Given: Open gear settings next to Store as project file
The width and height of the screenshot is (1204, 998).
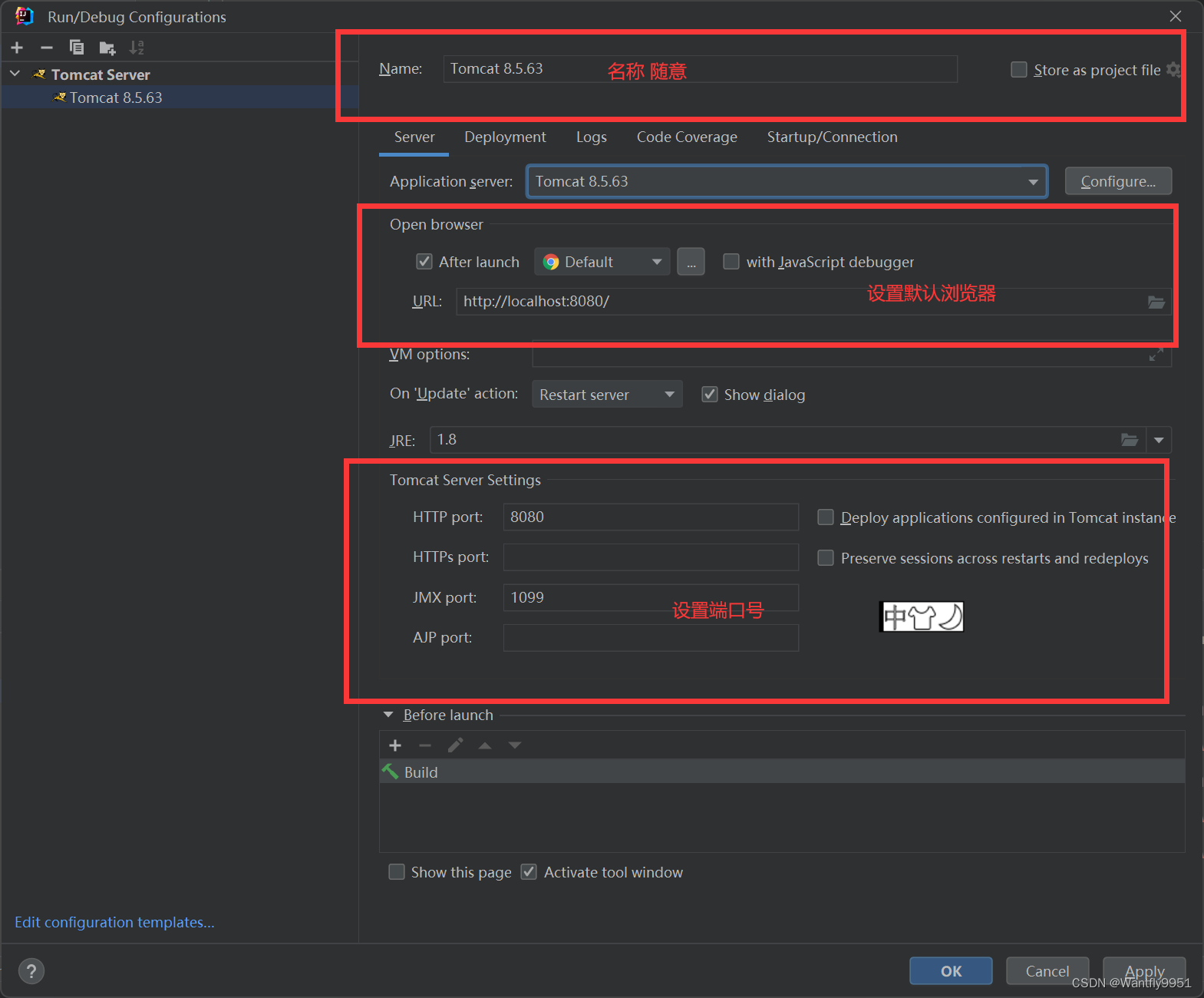Looking at the screenshot, I should point(1173,70).
